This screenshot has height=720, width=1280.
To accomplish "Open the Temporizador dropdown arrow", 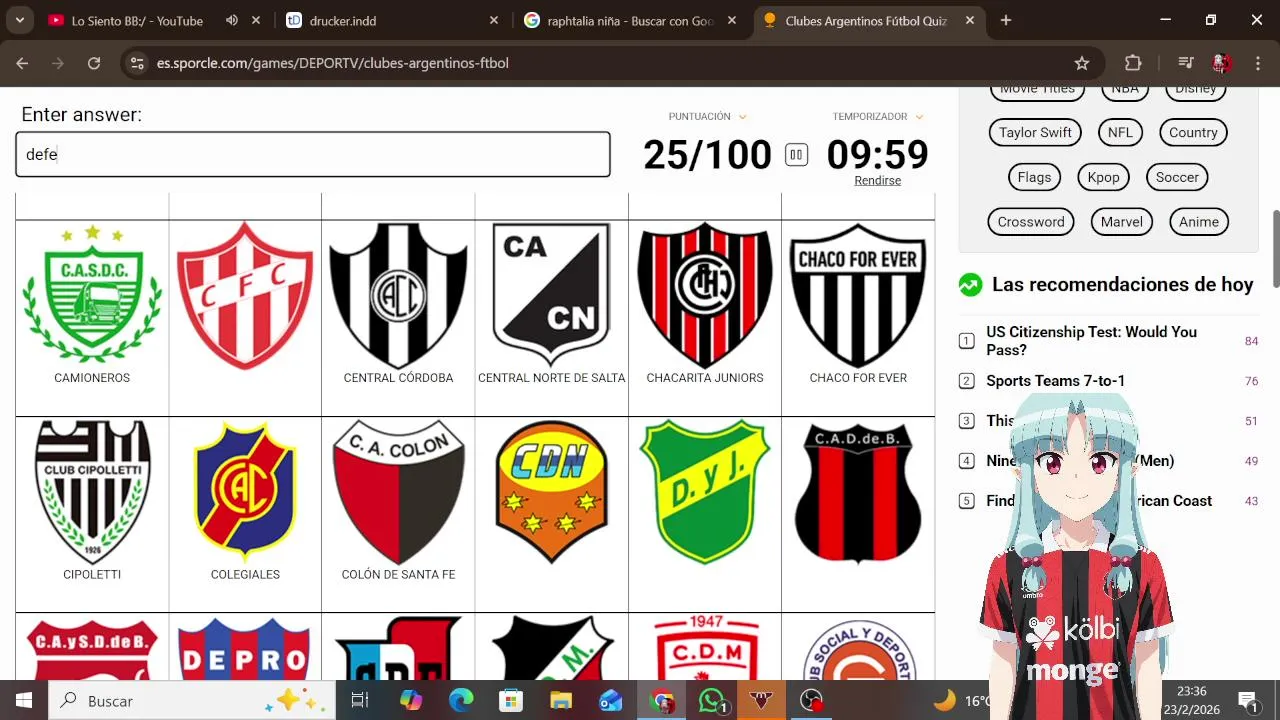I will [x=919, y=117].
